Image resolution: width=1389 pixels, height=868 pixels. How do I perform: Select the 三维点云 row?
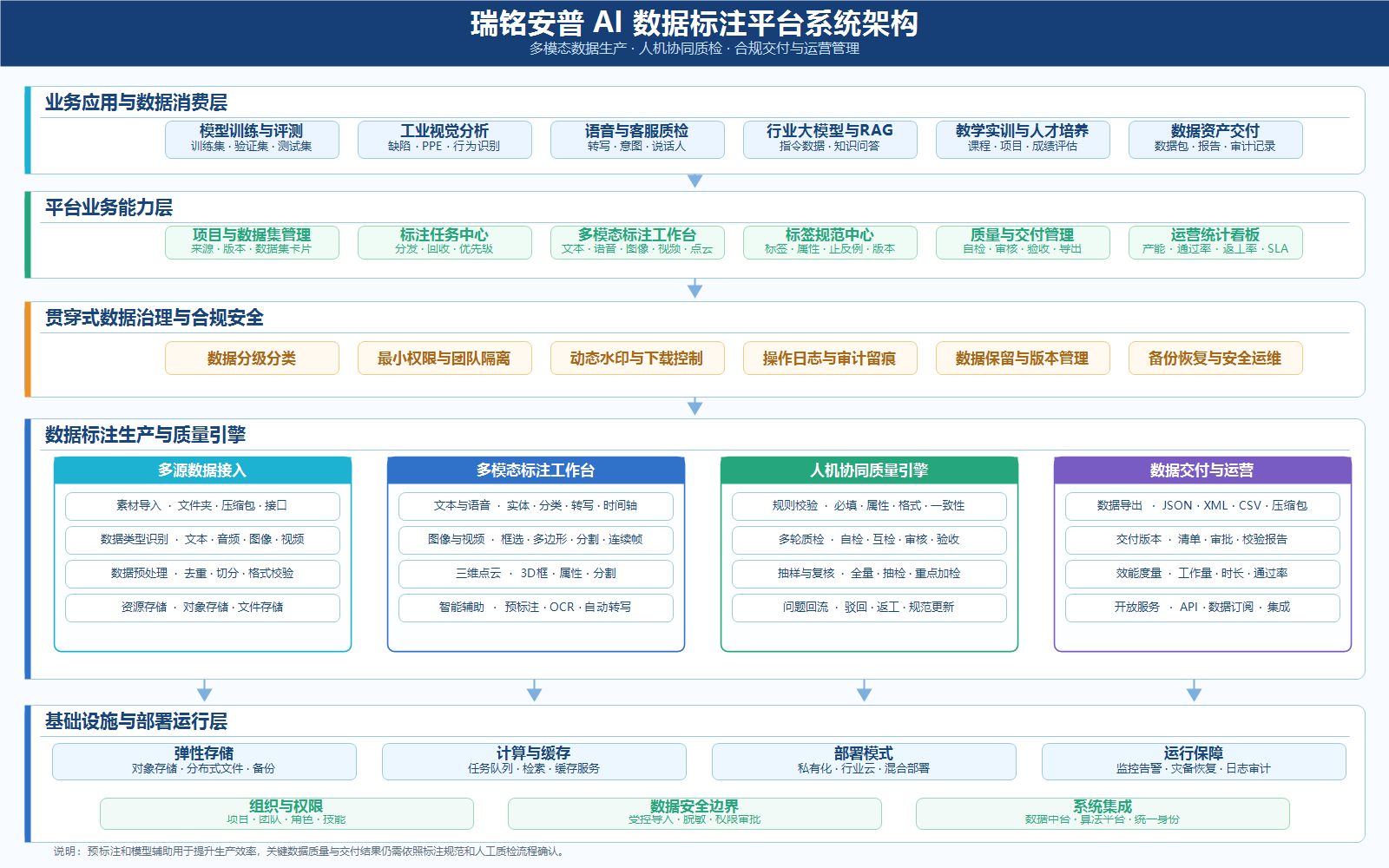click(536, 574)
